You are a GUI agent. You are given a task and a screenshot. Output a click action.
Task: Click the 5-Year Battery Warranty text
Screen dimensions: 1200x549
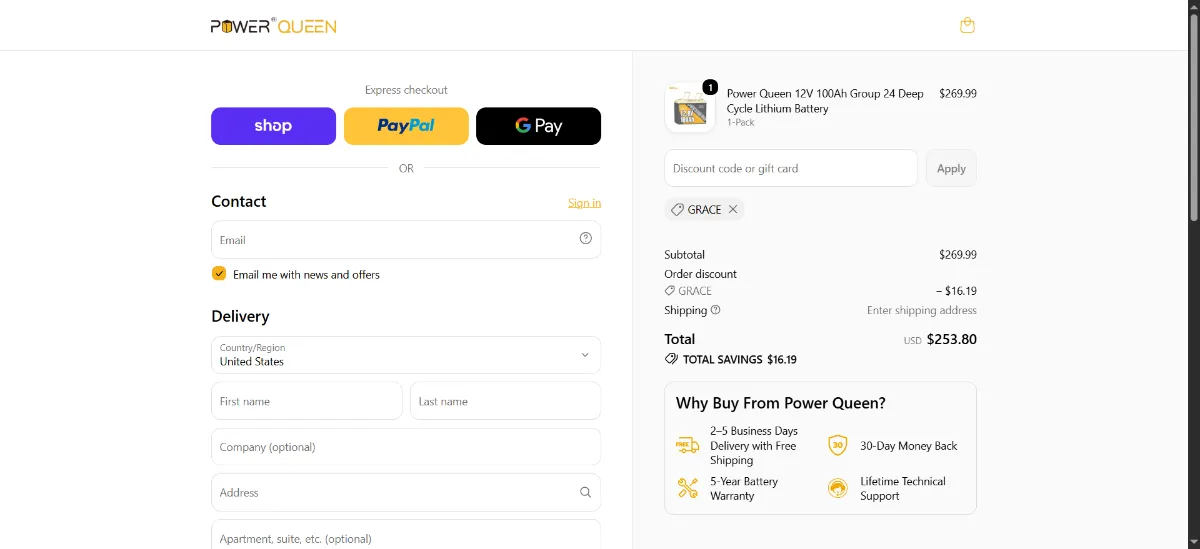[744, 488]
